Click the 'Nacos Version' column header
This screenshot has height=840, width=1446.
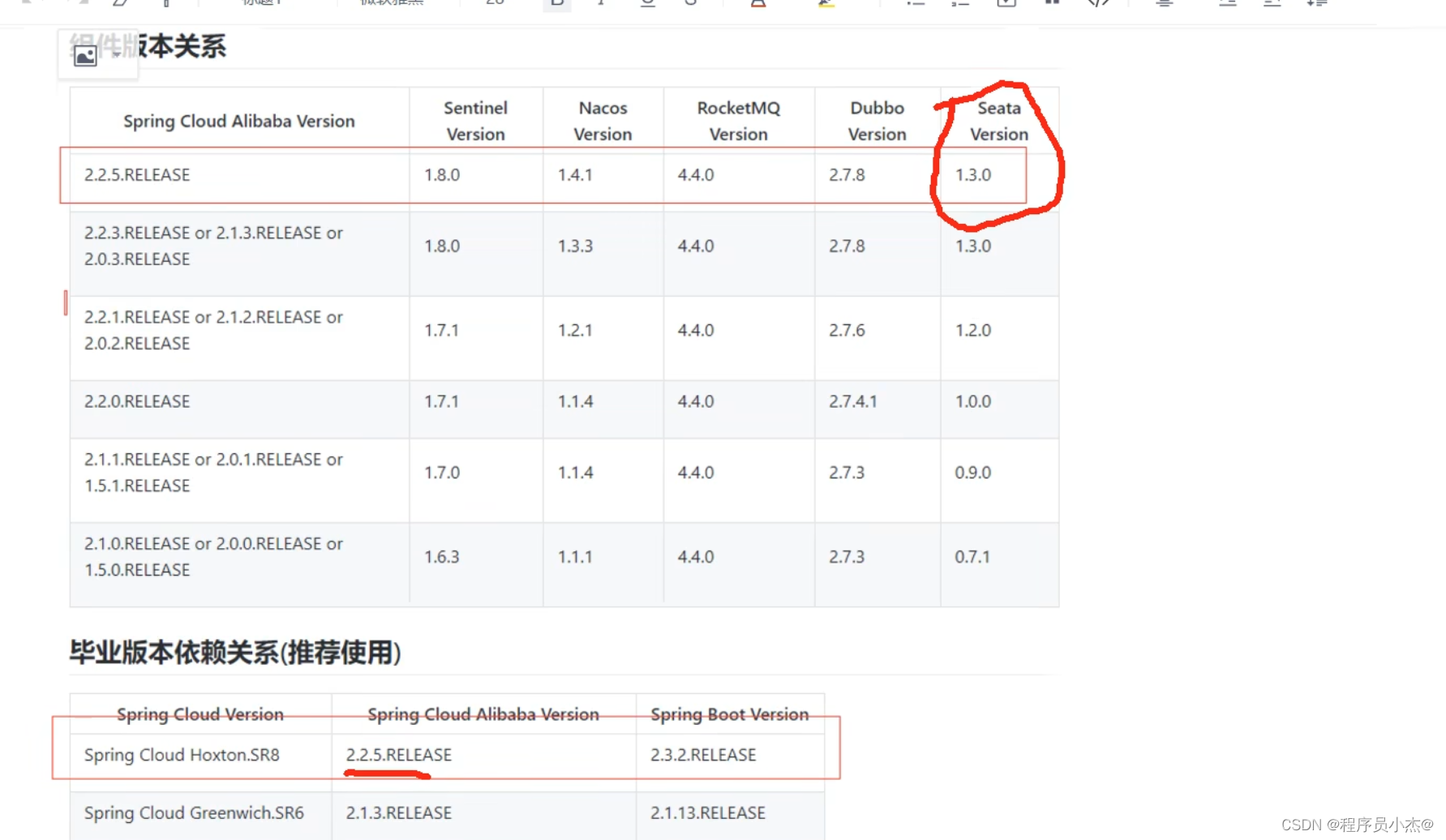coord(603,121)
